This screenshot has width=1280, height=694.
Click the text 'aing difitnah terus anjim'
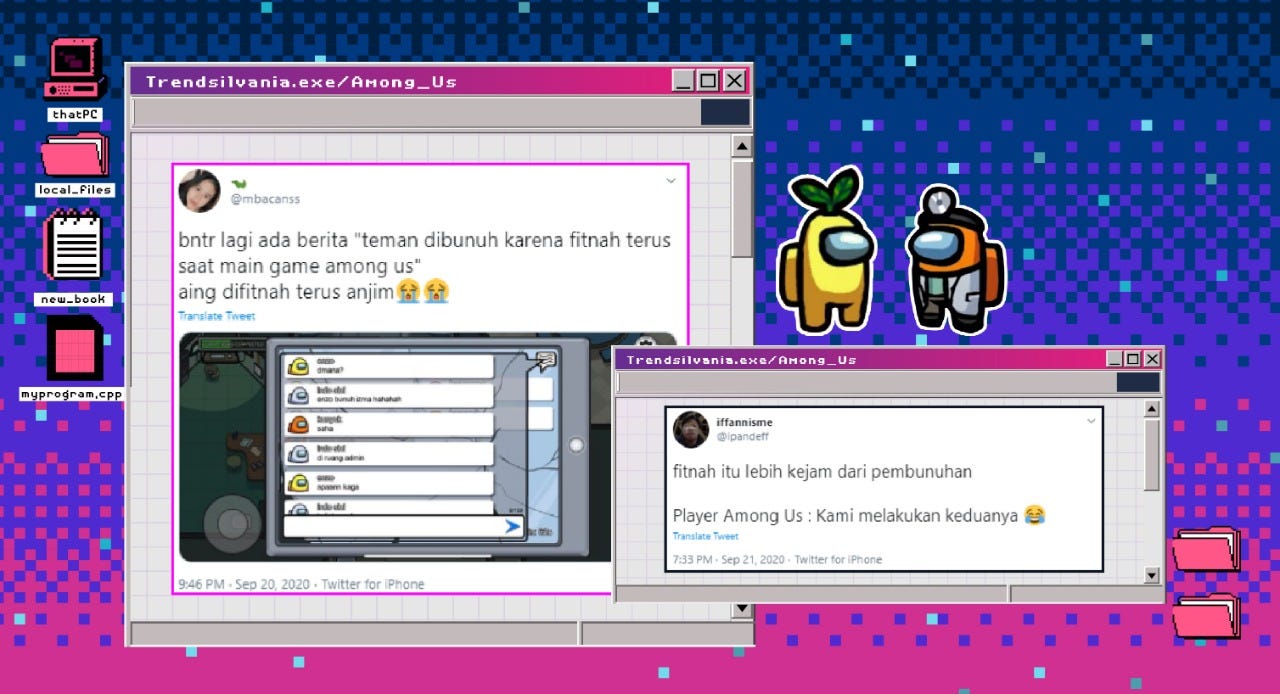tap(287, 291)
